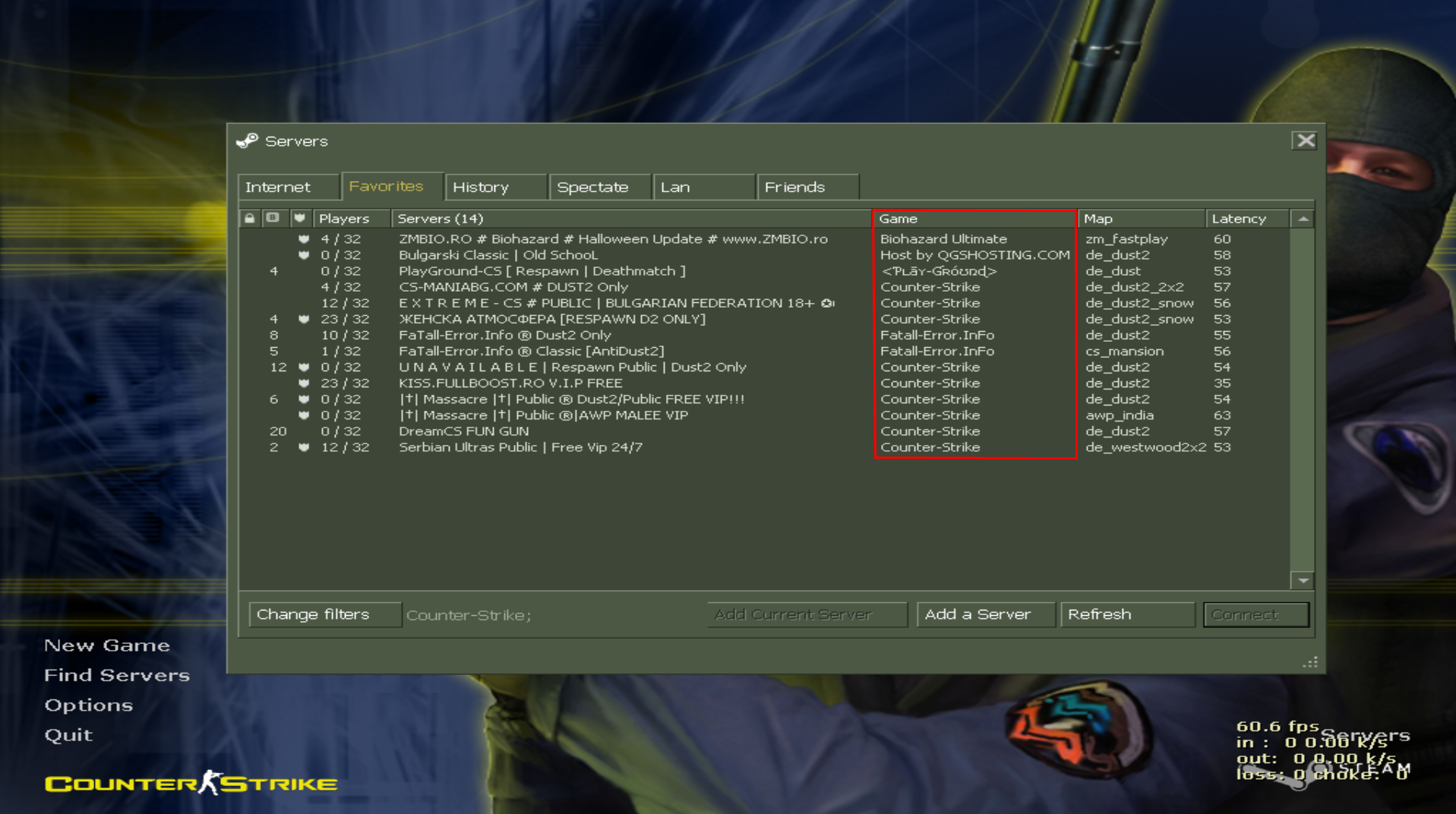Click shield icon on Serbian Ultras Public row
Screen dimensions: 1456x814
304,447
